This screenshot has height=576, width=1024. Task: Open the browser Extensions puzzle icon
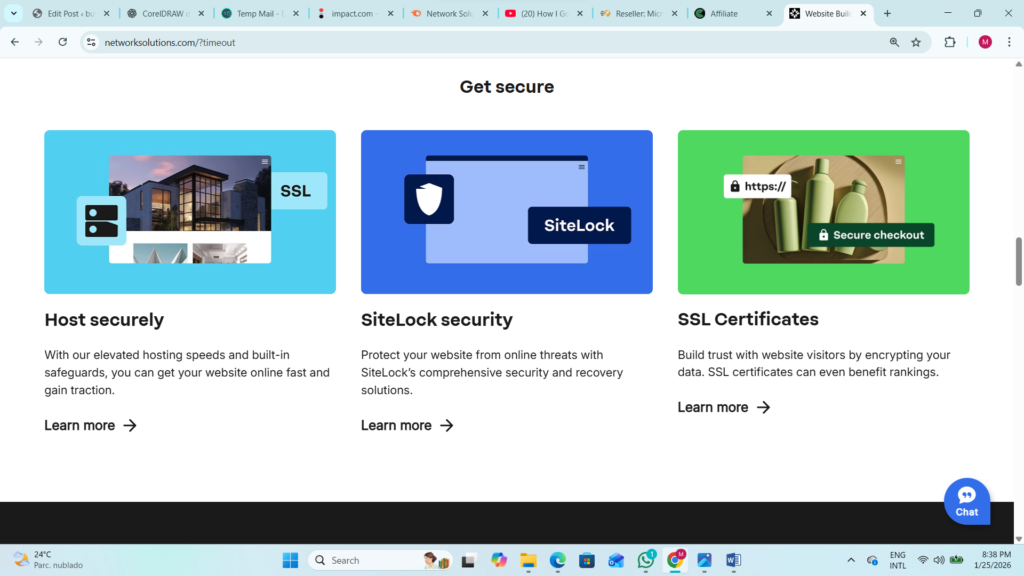pos(950,42)
